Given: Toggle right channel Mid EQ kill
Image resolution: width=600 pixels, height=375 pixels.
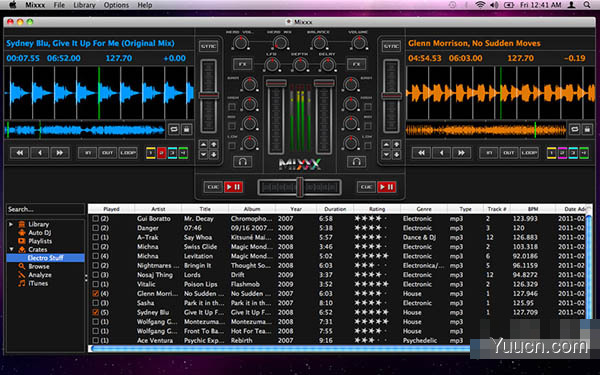Looking at the screenshot, I should pyautogui.click(x=368, y=126).
